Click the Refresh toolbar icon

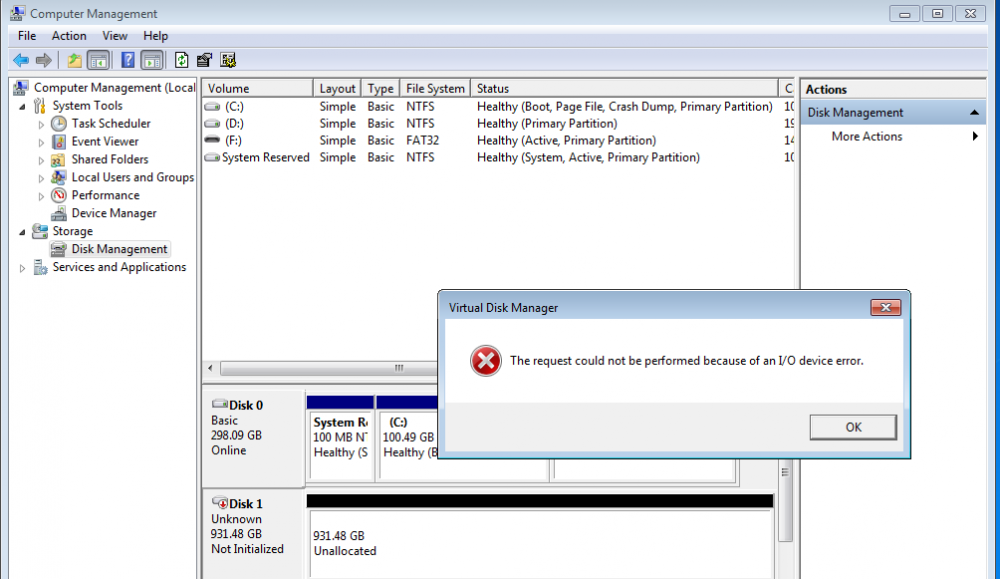(182, 61)
